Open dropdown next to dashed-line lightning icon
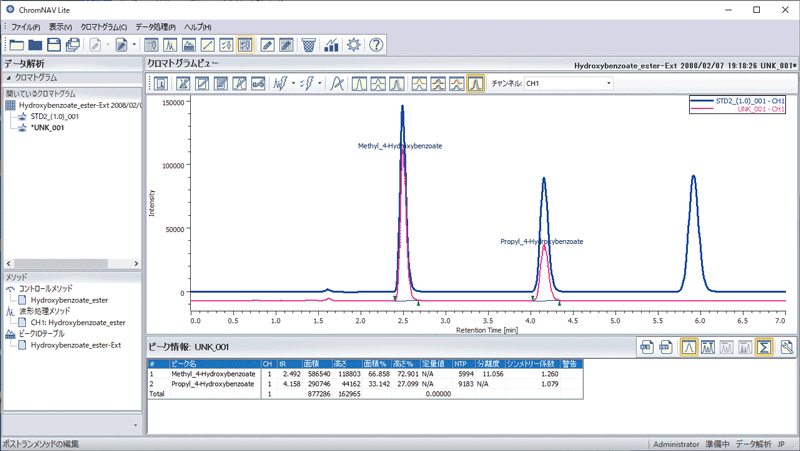Screen dimensions: 800x451 tap(320, 84)
